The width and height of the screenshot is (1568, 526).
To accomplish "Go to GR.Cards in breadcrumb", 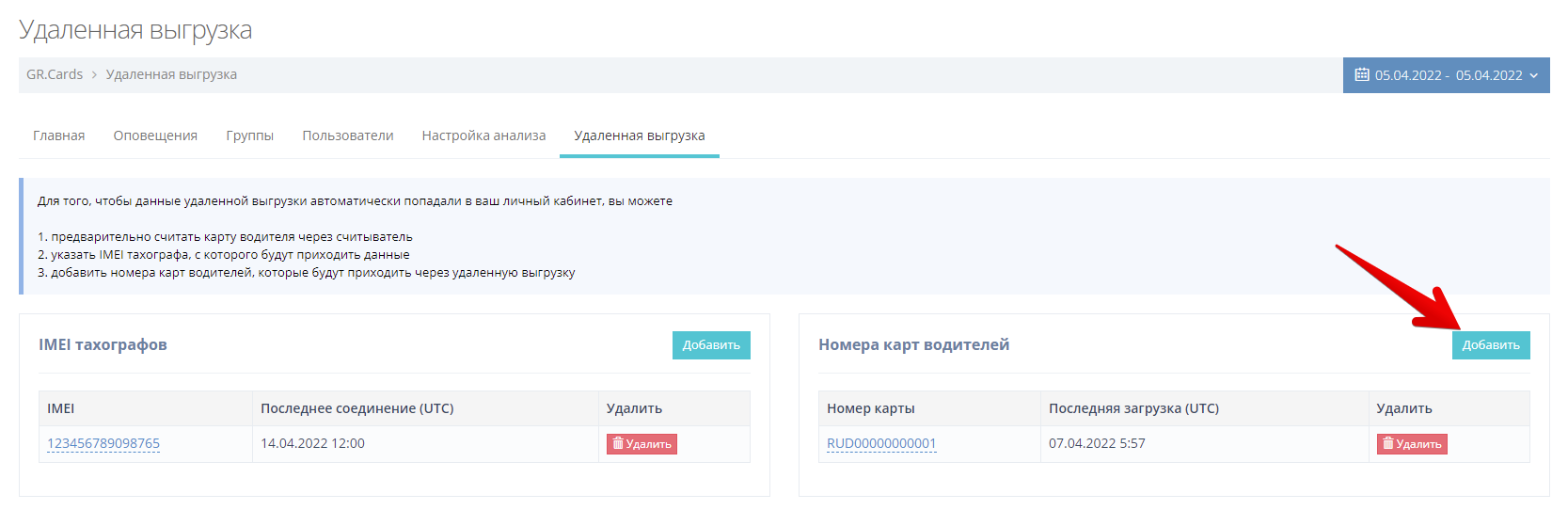I will pyautogui.click(x=55, y=74).
